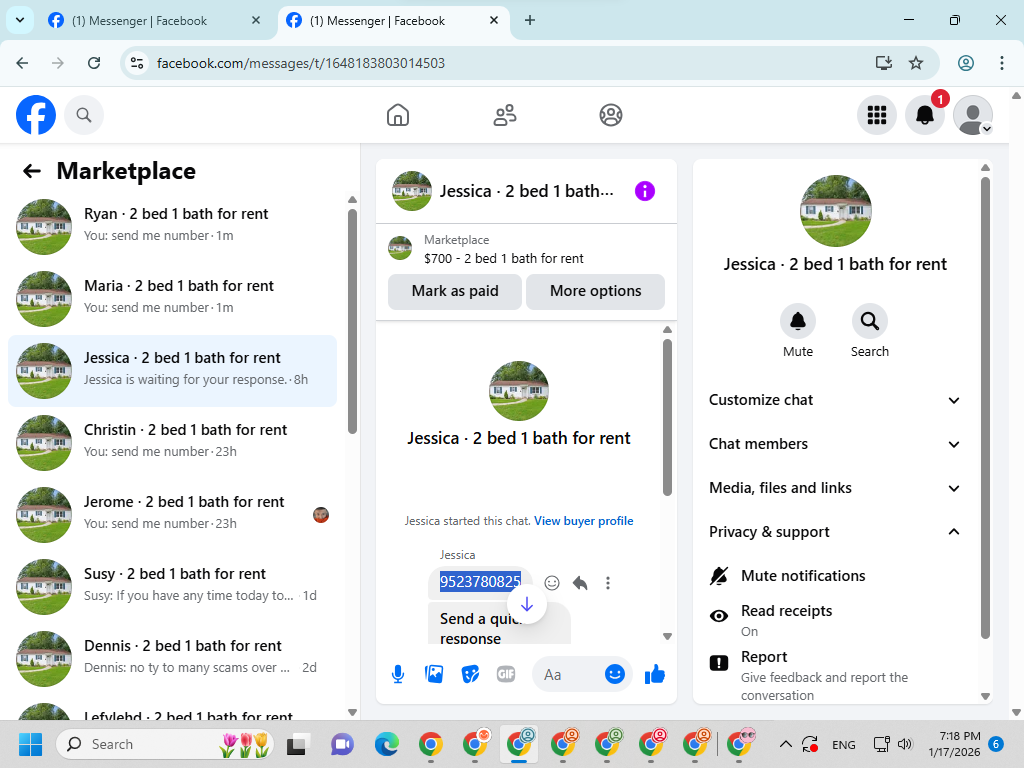Viewport: 1024px width, 768px height.
Task: Collapse Privacy & support section
Action: pyautogui.click(x=835, y=532)
